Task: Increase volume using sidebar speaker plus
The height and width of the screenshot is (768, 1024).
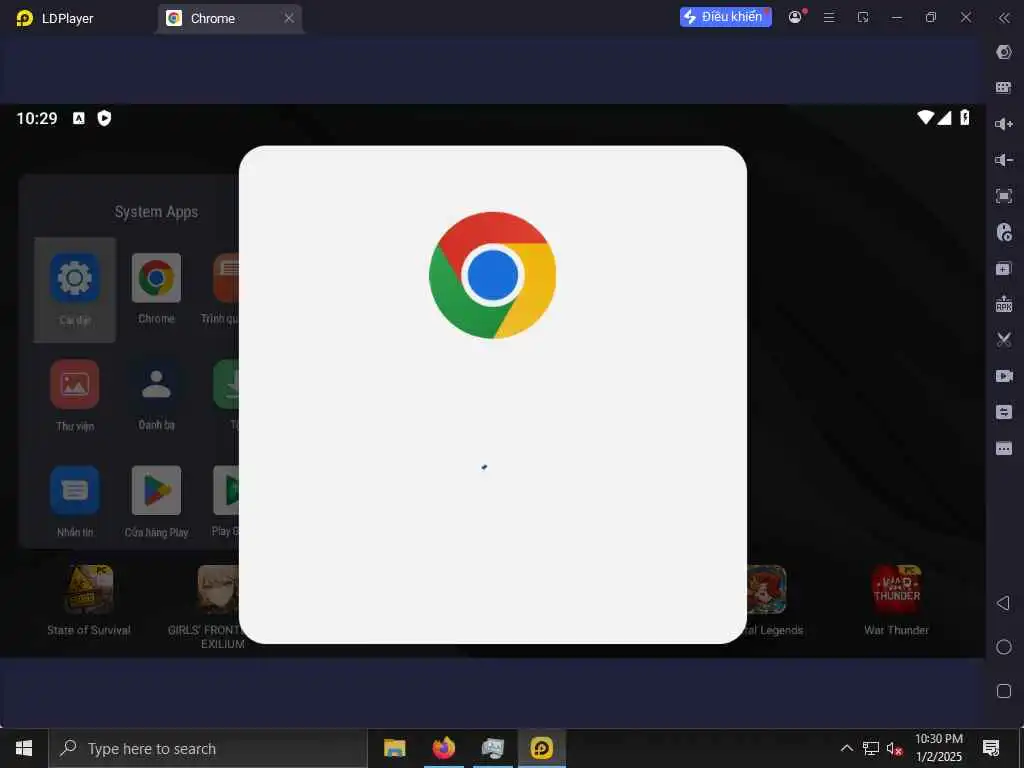Action: 1004,124
